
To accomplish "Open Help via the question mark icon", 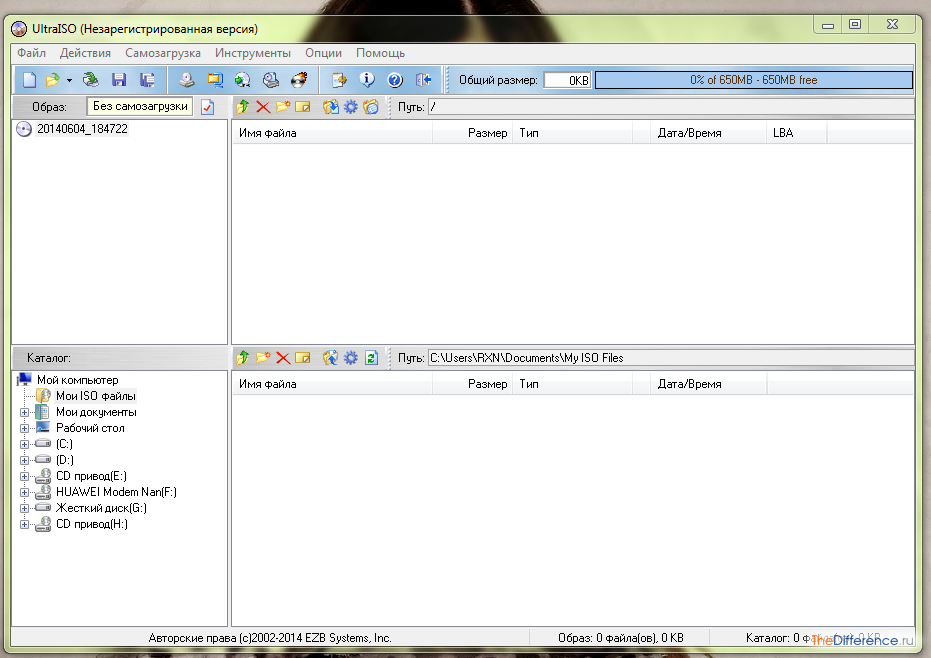I will tap(394, 80).
